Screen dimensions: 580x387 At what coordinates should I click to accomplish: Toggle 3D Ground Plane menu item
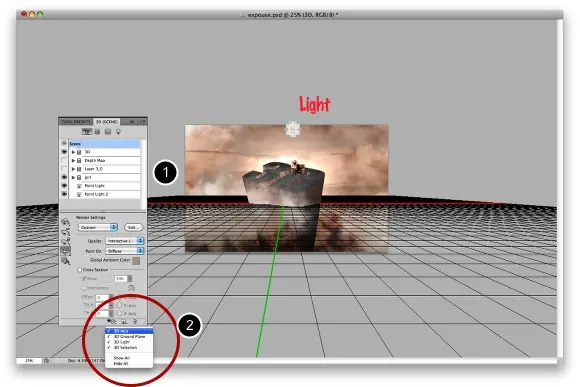129,337
